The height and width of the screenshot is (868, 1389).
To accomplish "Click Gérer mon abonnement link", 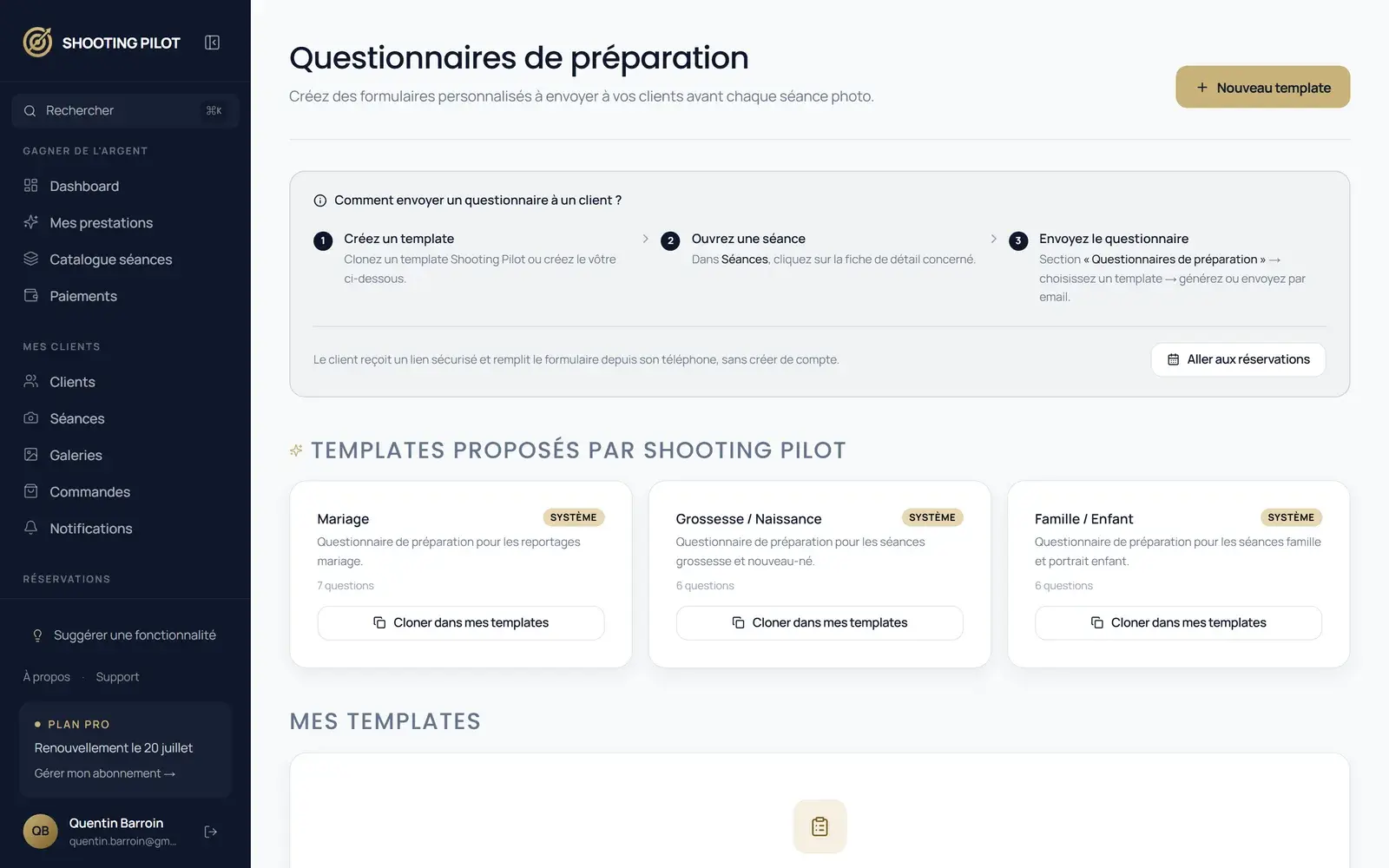I will click(x=104, y=773).
